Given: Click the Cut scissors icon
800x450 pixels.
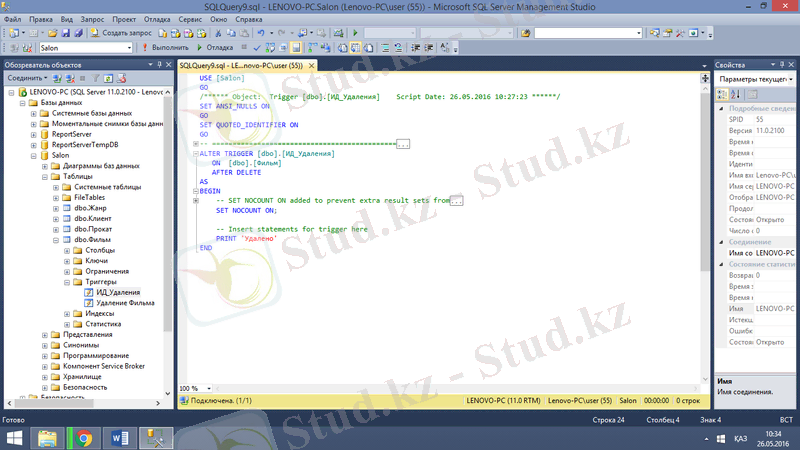Looking at the screenshot, I should pos(218,33).
